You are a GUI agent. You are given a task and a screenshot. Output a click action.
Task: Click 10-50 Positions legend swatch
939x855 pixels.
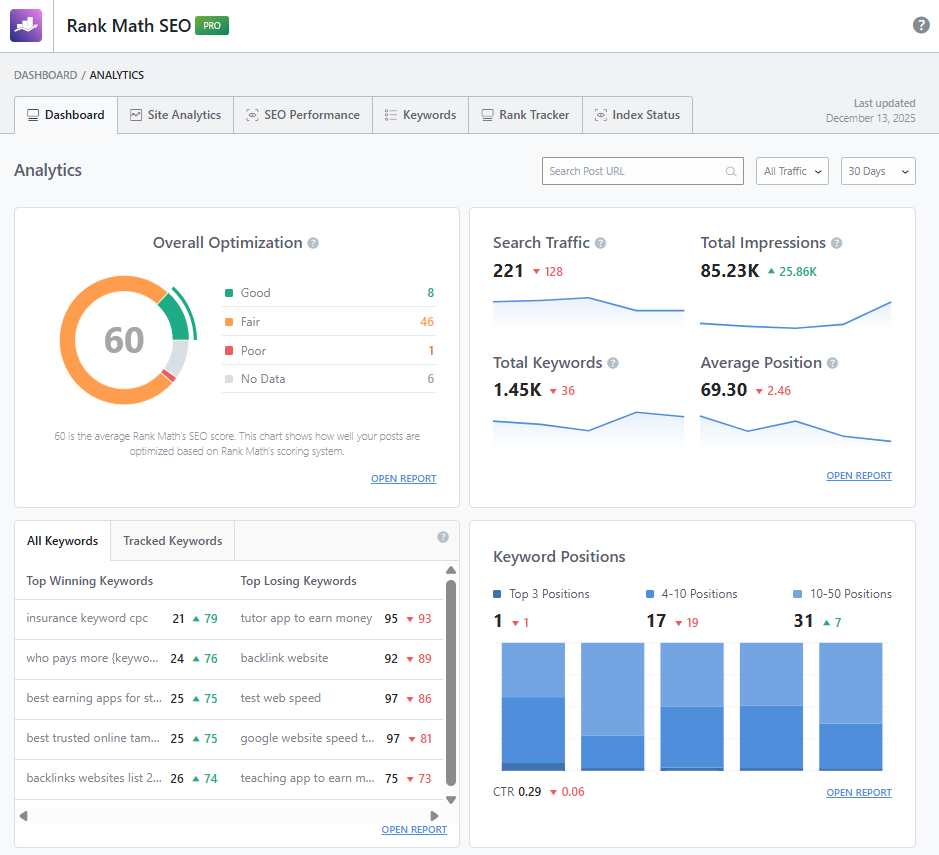(x=797, y=594)
